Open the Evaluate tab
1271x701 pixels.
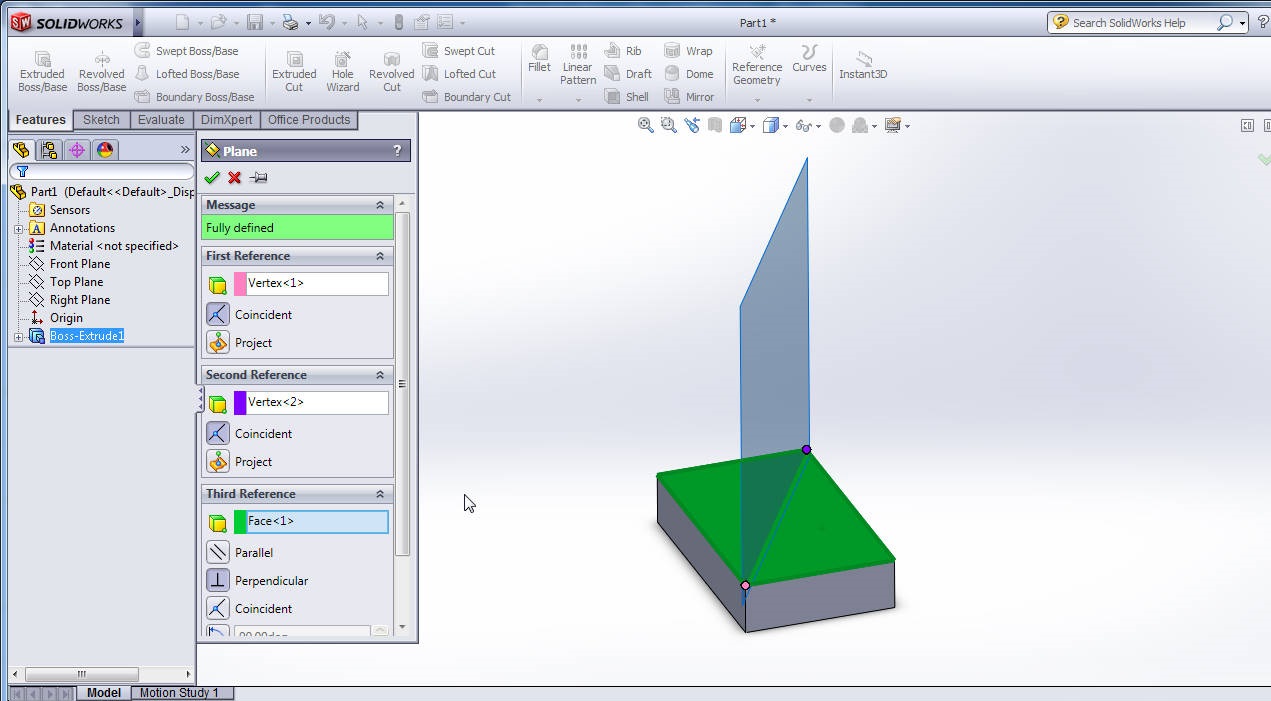161,120
